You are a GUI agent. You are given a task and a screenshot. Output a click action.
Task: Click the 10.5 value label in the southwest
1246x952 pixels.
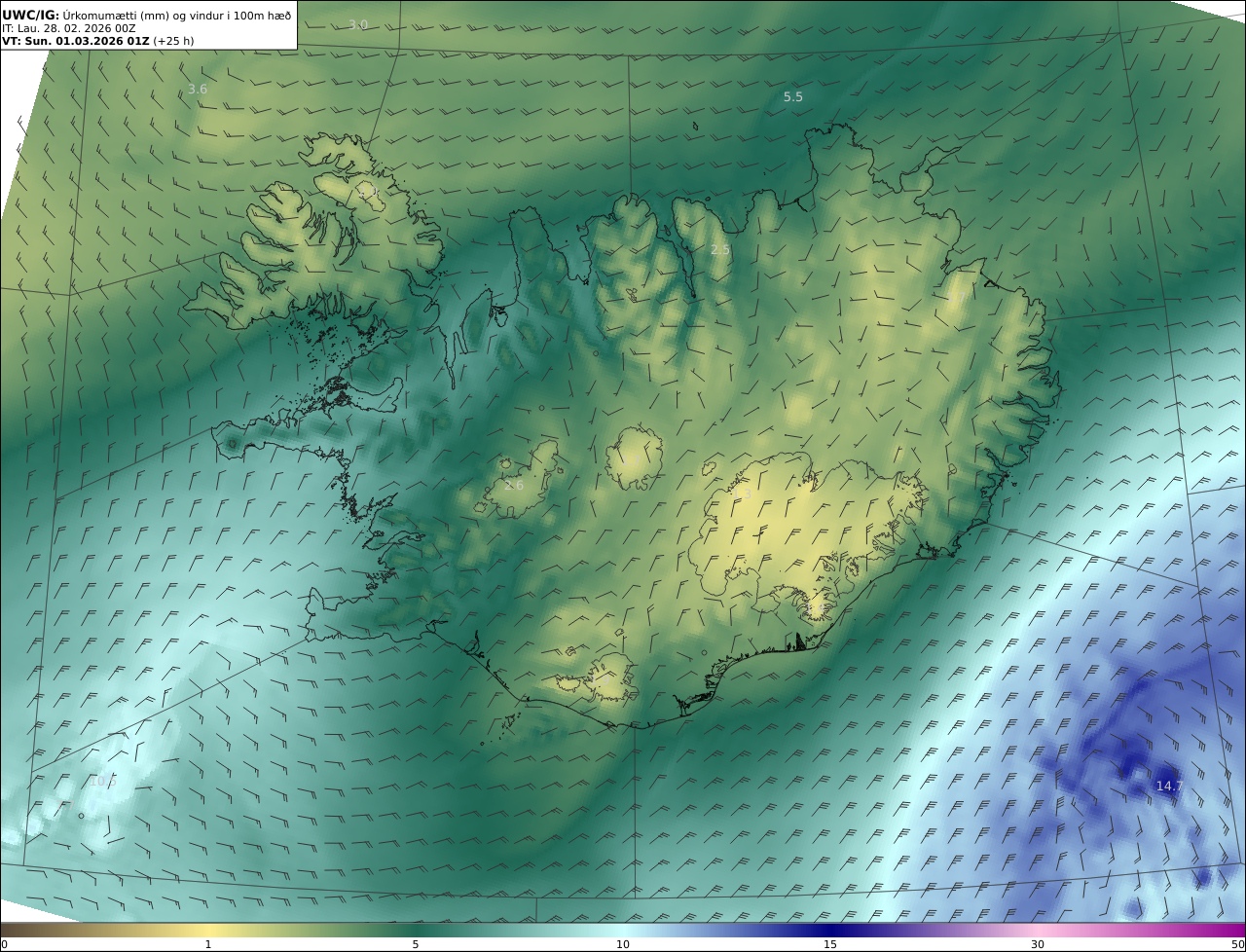coord(102,781)
